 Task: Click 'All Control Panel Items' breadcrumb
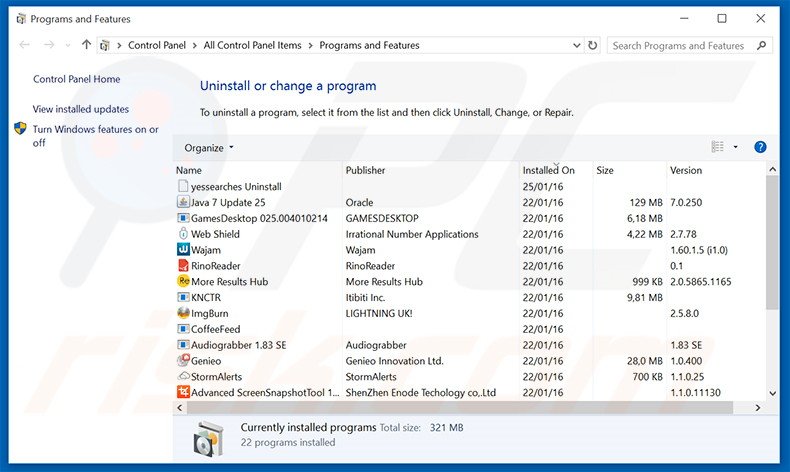coord(252,45)
